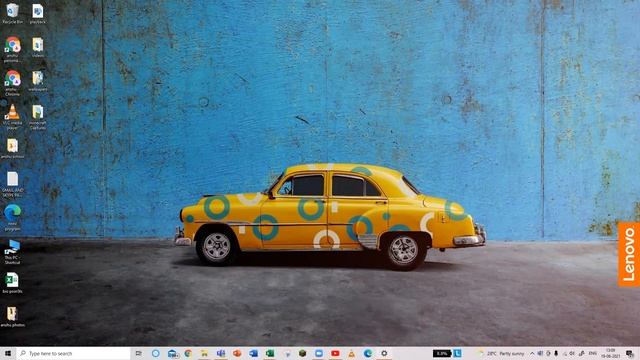Open the playback file on the desktop
Screen dimensions: 640x360
click(x=38, y=13)
